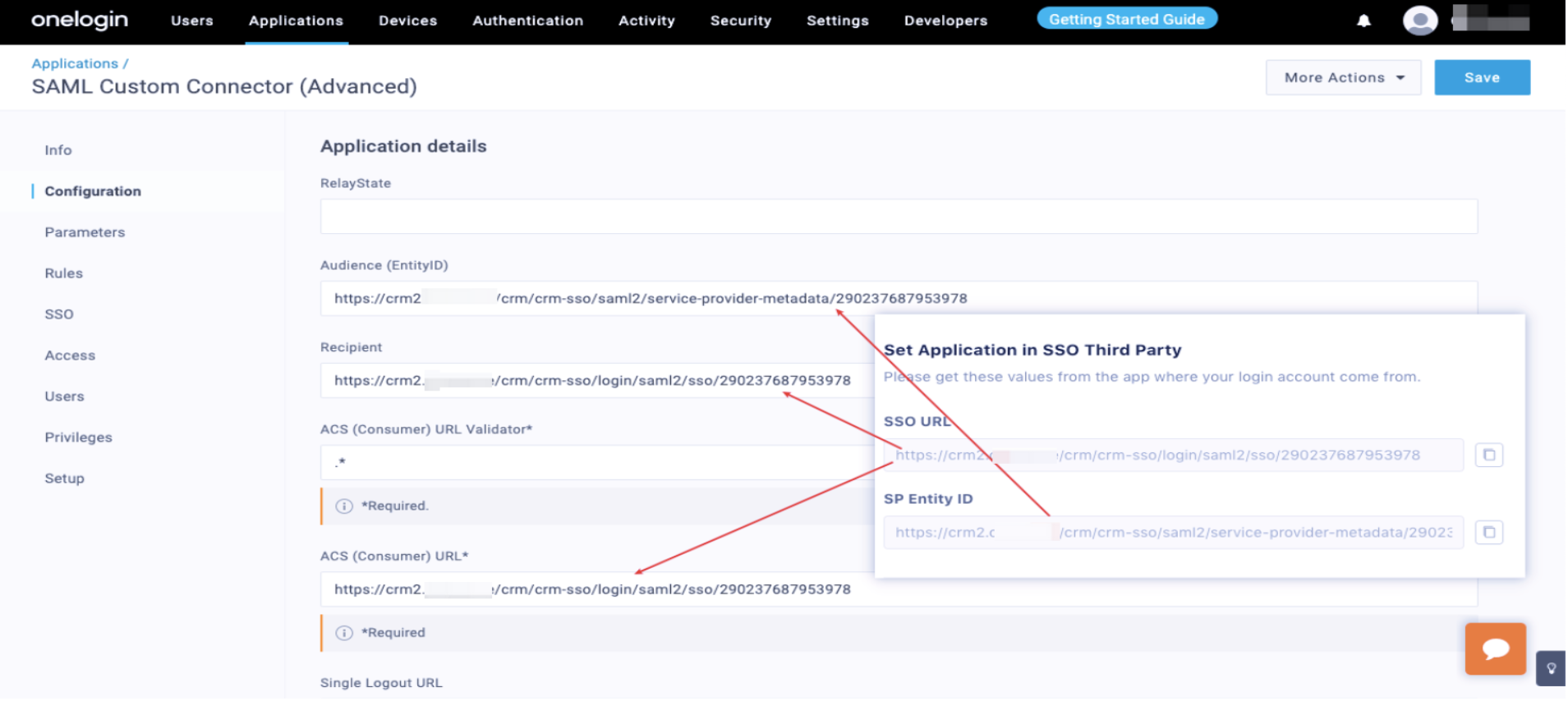Copy the SP Entity ID value
The height and width of the screenshot is (701, 1568).
click(x=1488, y=533)
